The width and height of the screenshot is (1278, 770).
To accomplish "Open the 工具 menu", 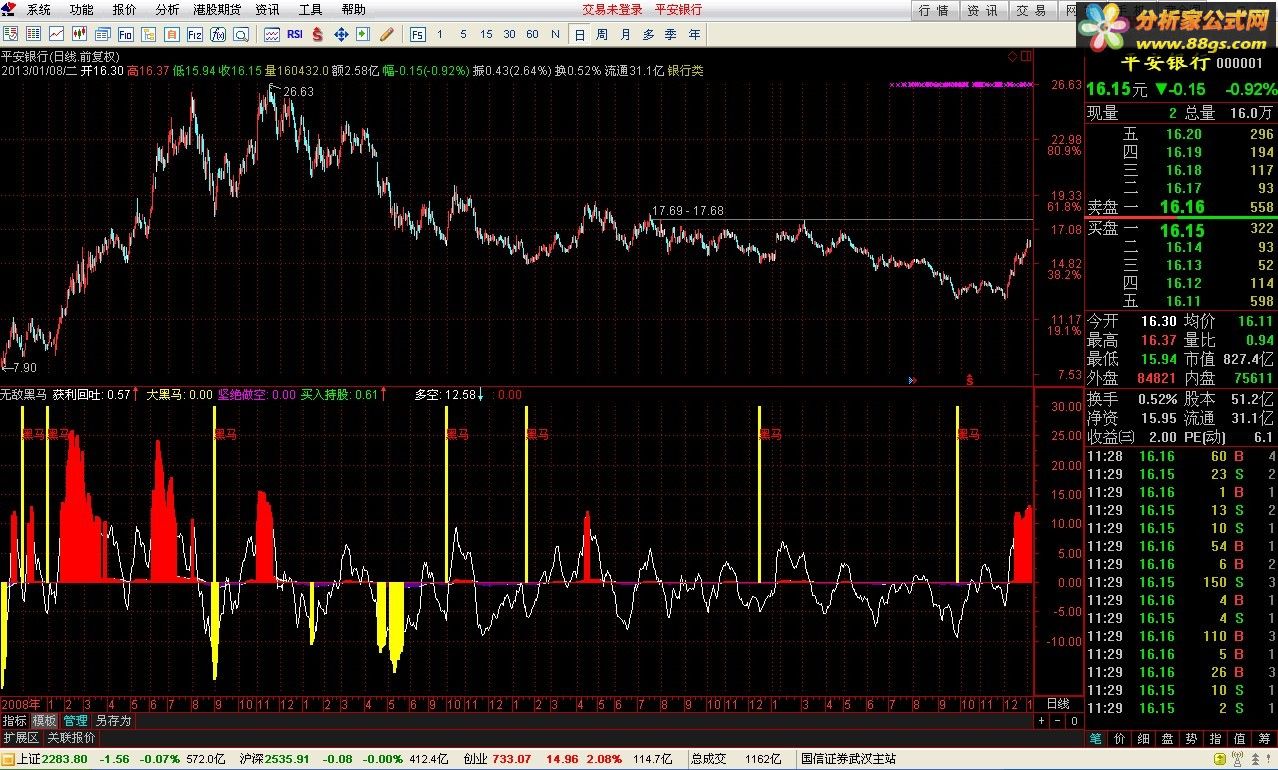I will (x=310, y=10).
